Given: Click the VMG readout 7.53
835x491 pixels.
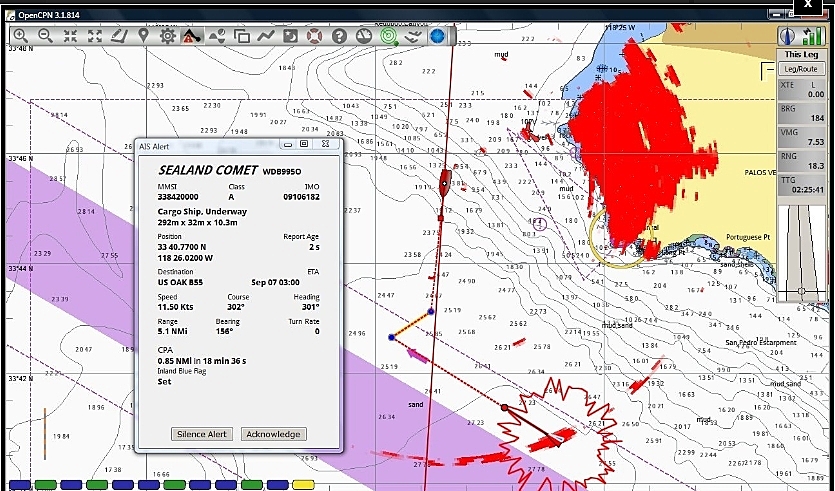Looking at the screenshot, I should (815, 142).
